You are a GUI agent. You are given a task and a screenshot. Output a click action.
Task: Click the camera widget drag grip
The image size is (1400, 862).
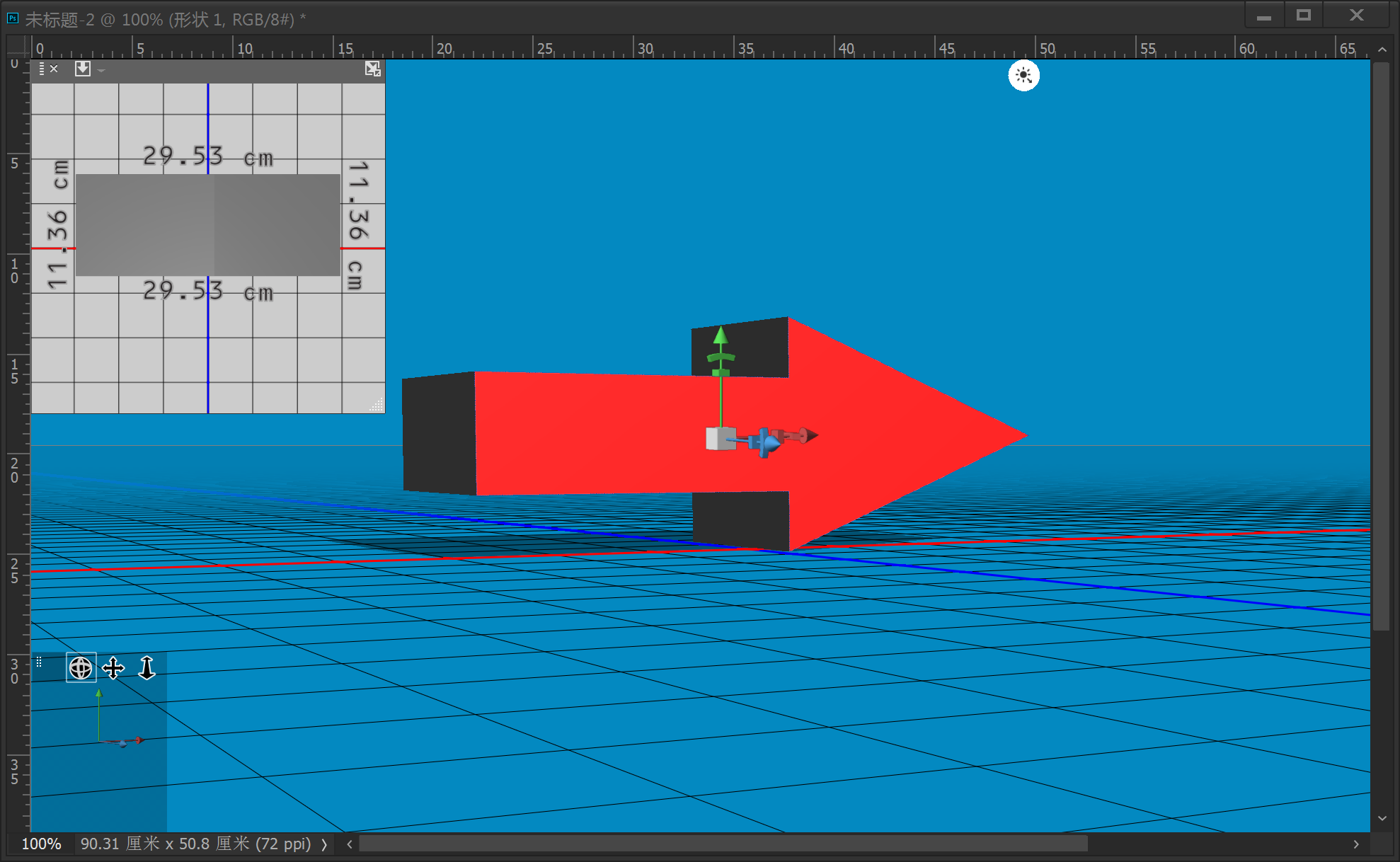[x=39, y=662]
